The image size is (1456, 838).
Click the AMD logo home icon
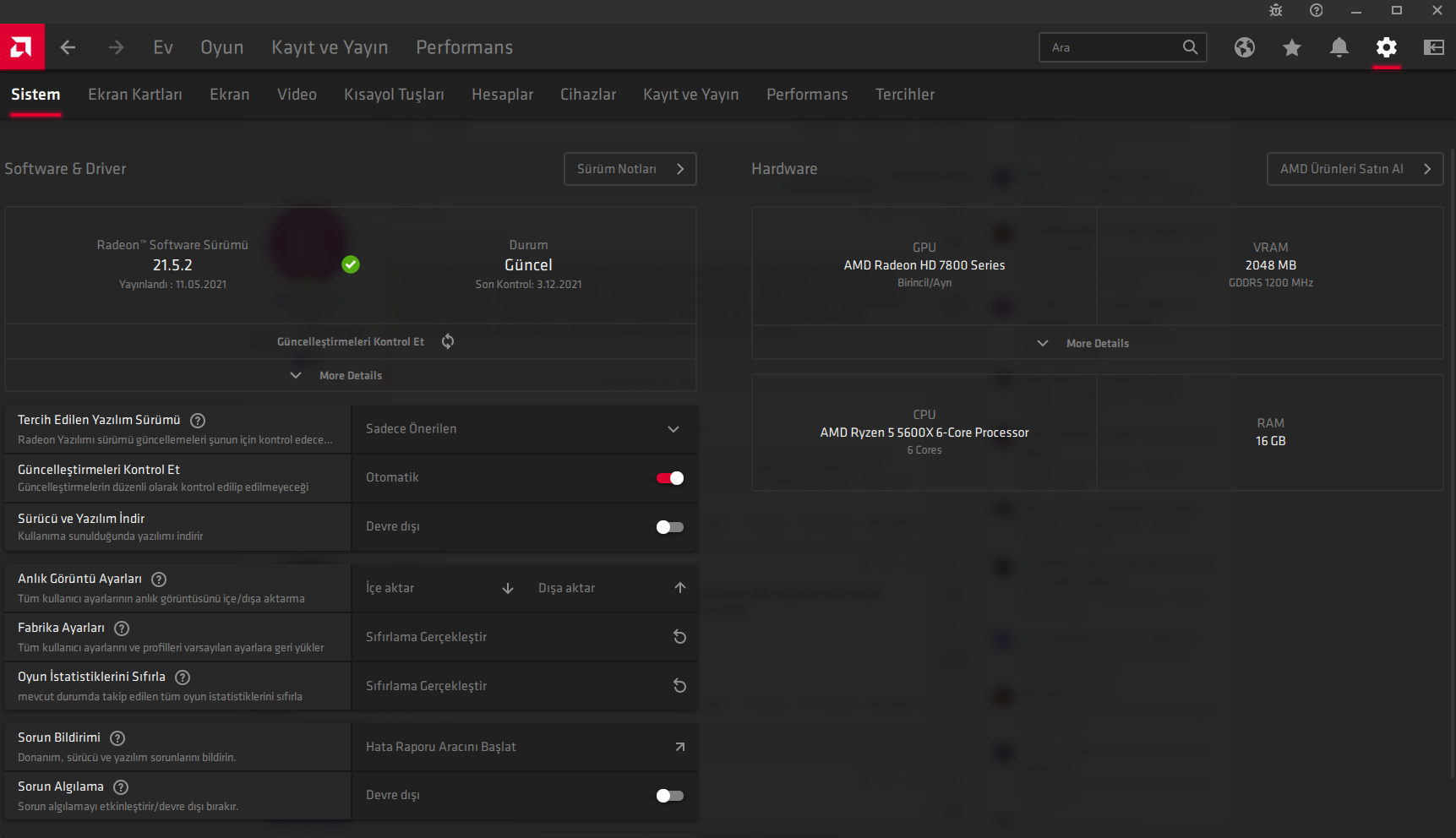coord(22,47)
